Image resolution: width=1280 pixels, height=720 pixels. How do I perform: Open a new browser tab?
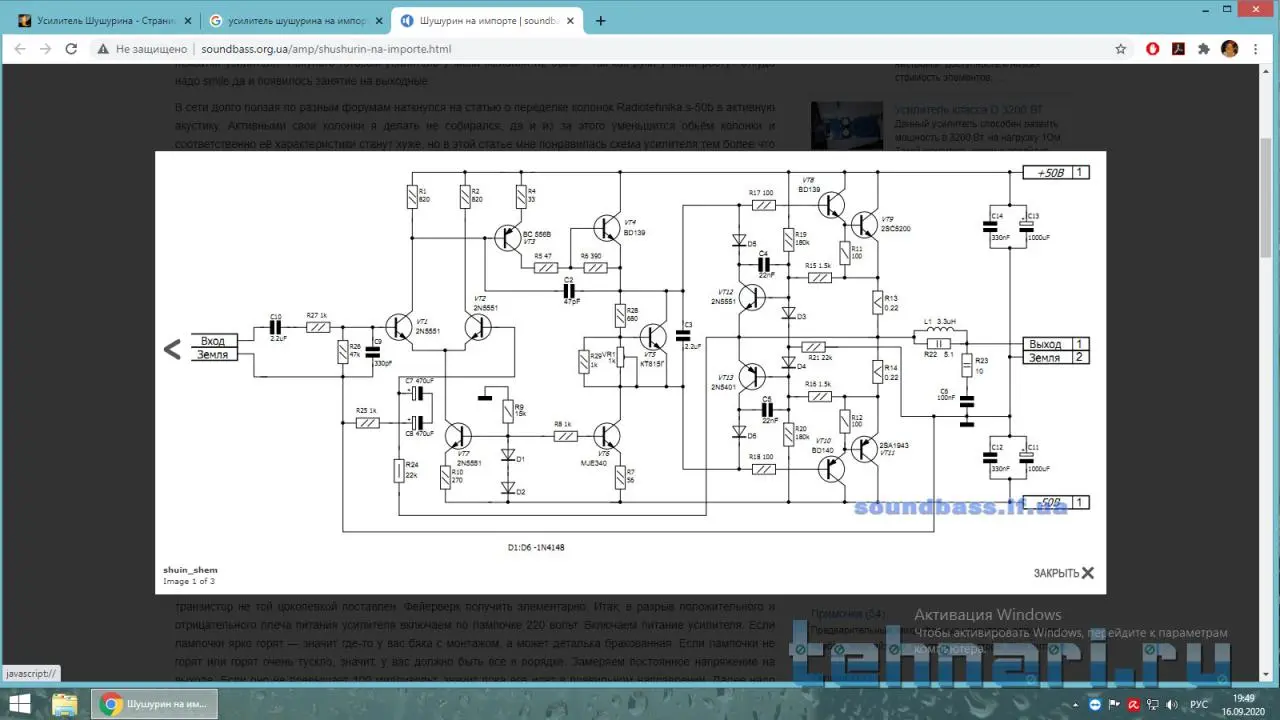(600, 20)
